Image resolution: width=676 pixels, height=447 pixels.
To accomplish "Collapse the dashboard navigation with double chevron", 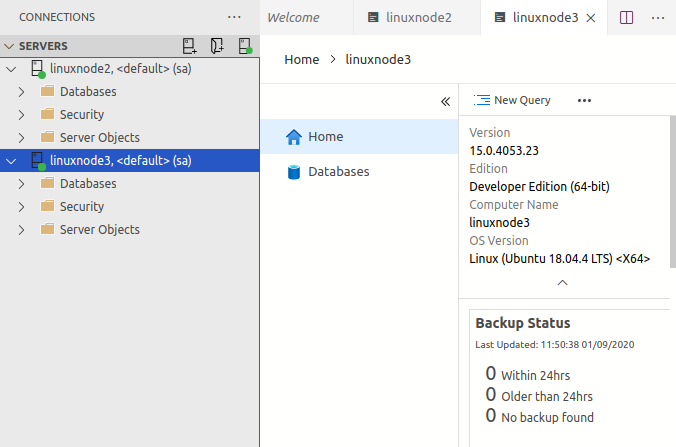I will 446,101.
